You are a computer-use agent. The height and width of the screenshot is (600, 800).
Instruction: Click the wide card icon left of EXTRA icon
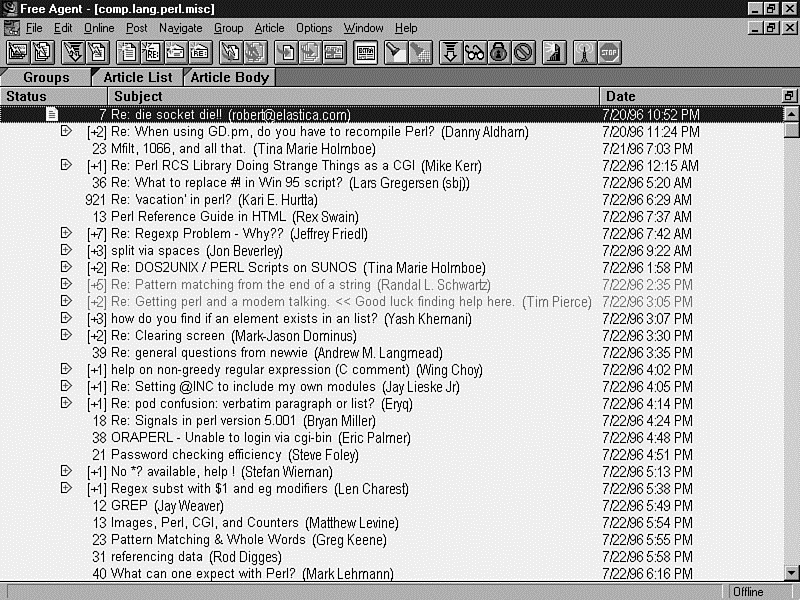tap(334, 52)
